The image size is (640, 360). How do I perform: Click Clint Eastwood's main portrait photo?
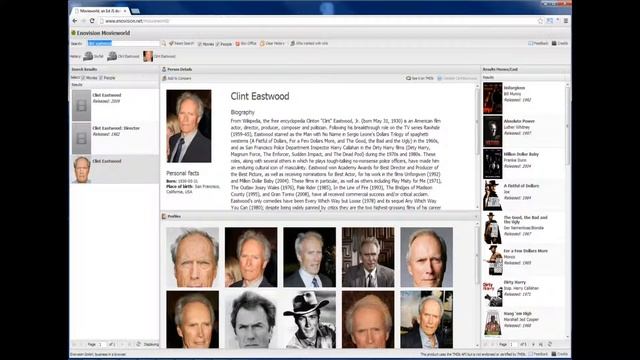189,126
